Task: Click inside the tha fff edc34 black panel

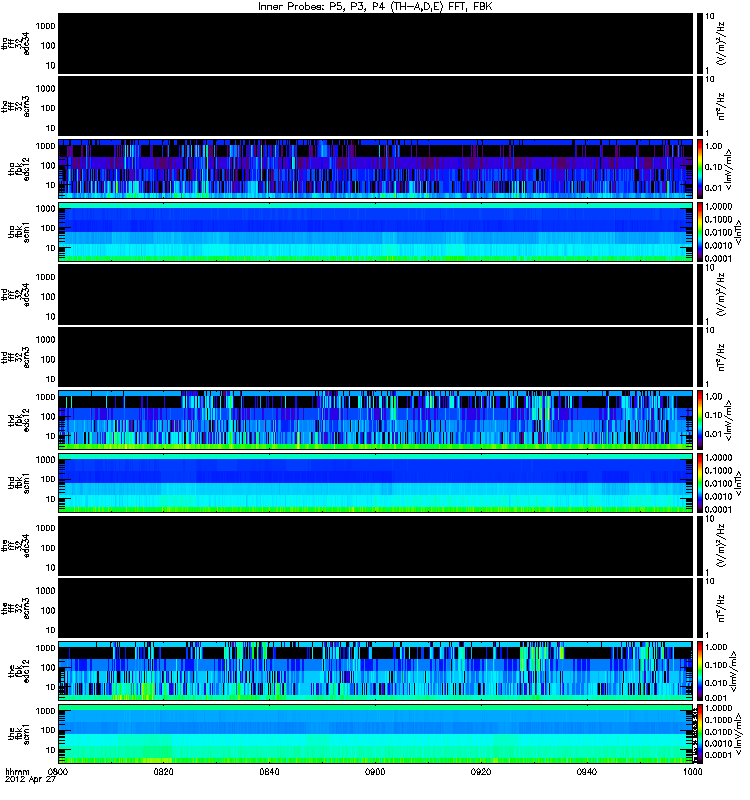Action: pos(376,43)
